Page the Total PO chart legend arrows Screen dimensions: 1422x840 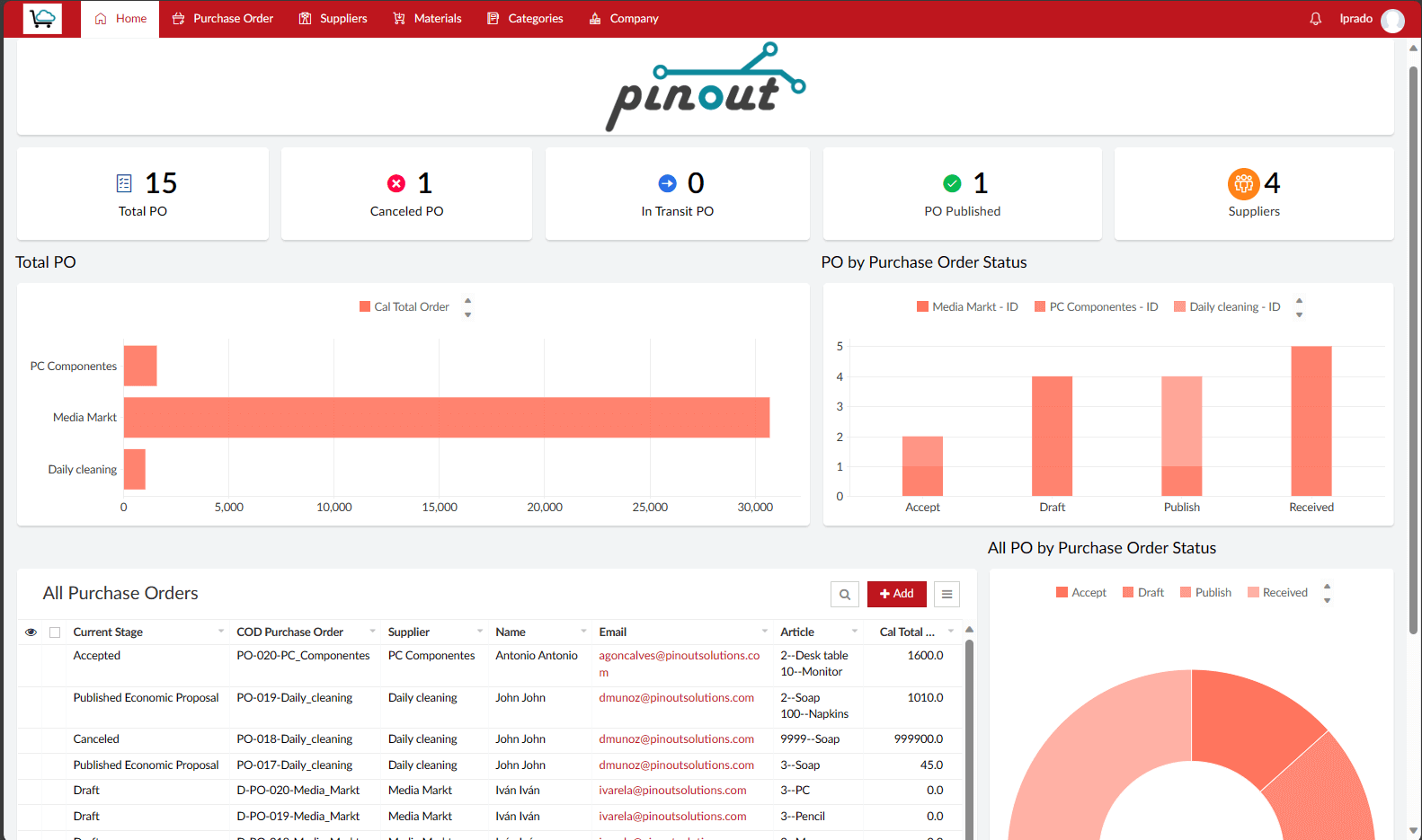click(x=467, y=307)
